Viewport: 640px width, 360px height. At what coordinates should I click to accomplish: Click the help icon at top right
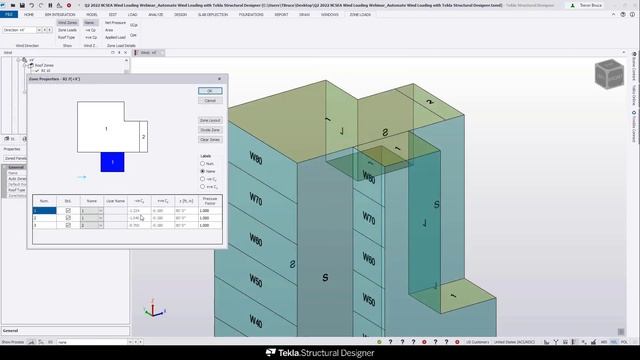coord(623,14)
